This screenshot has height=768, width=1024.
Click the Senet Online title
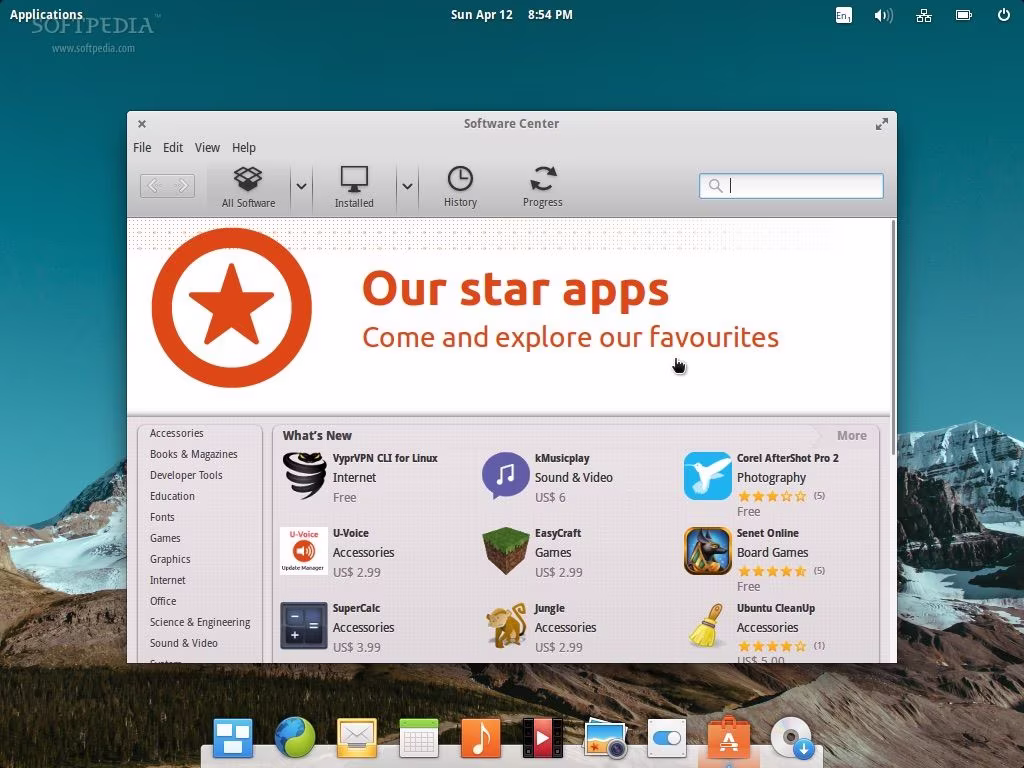point(767,534)
